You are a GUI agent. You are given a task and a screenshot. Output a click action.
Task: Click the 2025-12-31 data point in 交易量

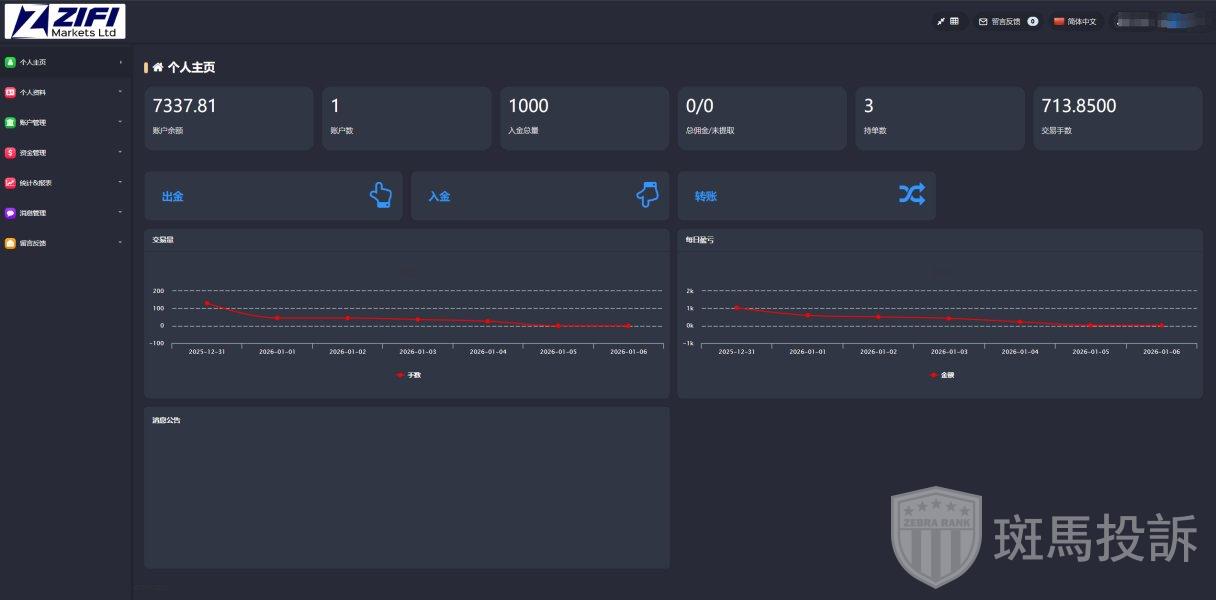[x=207, y=303]
